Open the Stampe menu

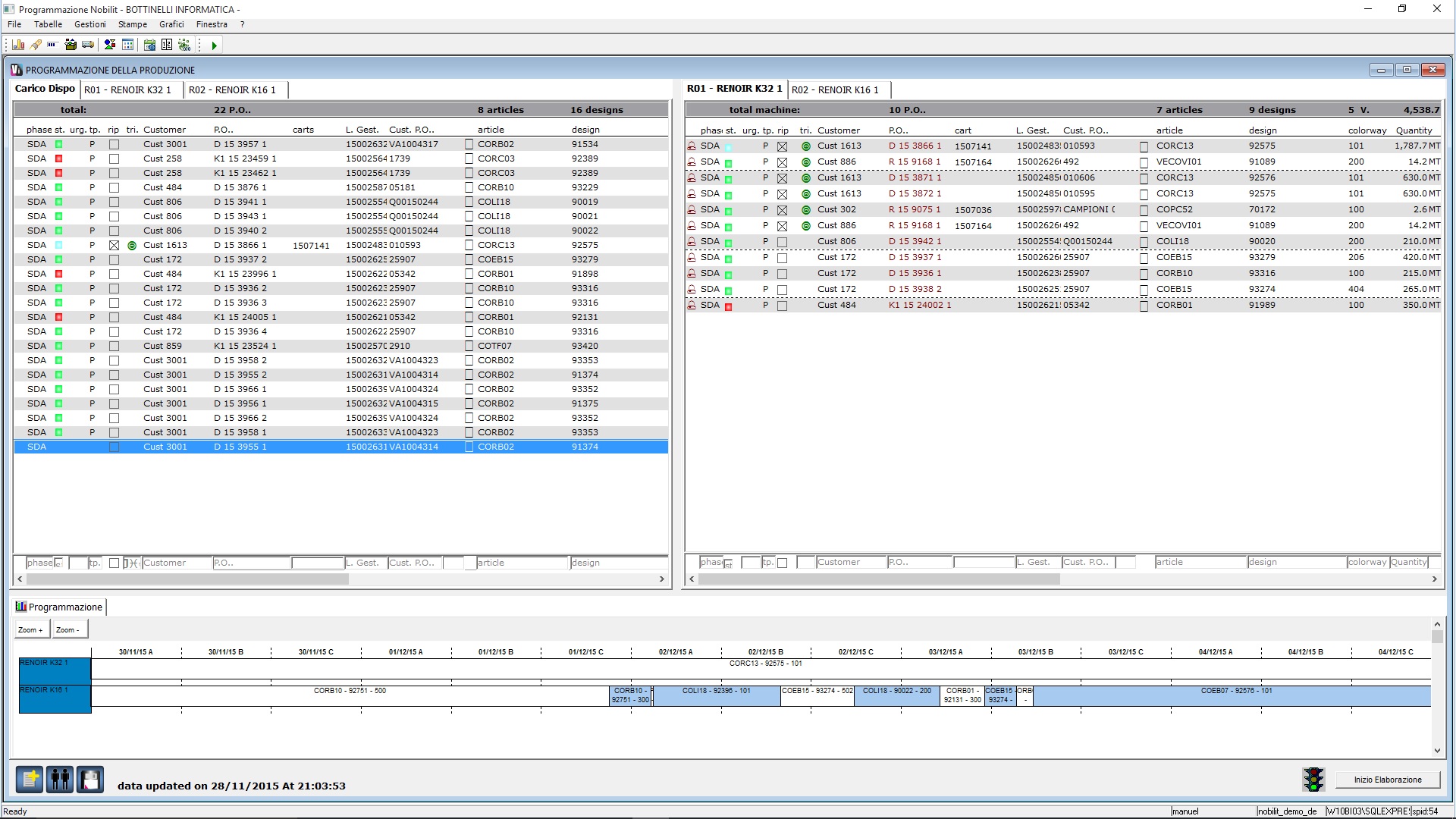pos(133,24)
